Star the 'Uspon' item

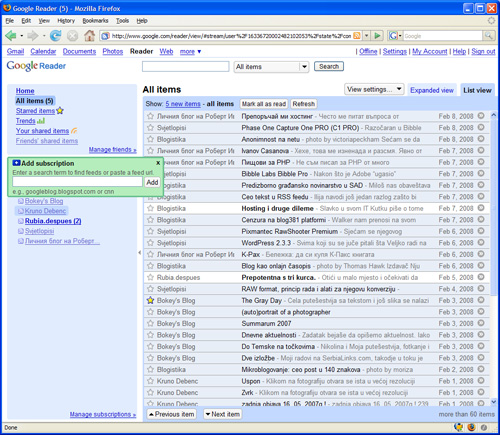point(150,381)
